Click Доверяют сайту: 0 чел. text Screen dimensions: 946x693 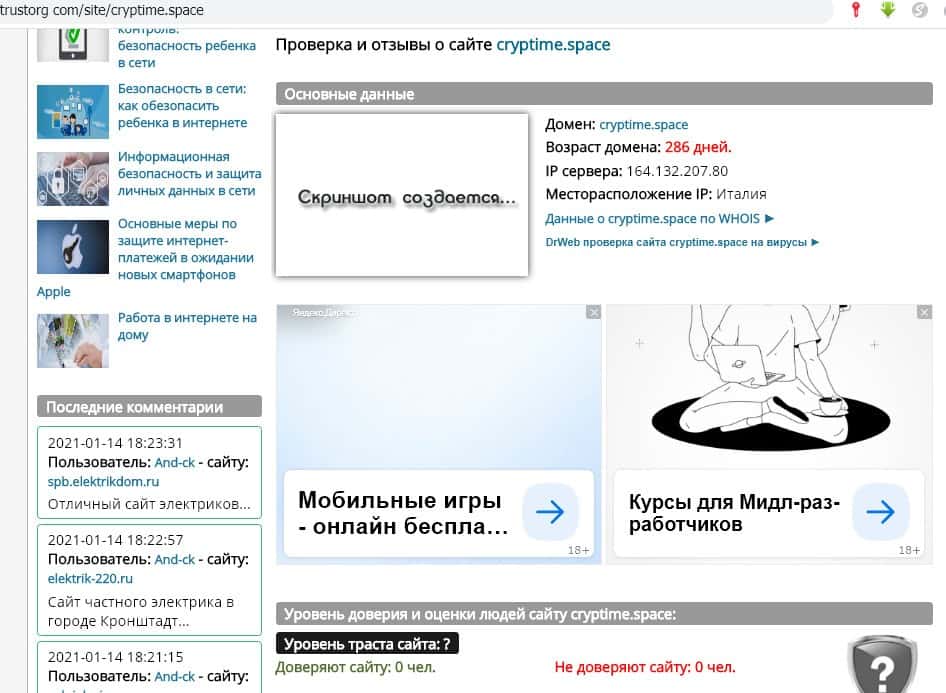click(x=355, y=667)
